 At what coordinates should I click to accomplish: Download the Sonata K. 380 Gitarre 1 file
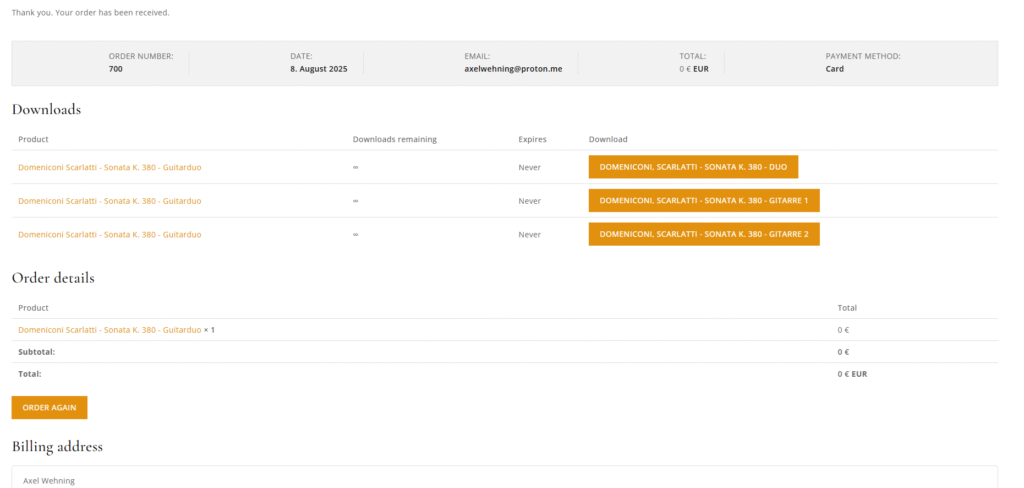pyautogui.click(x=704, y=201)
